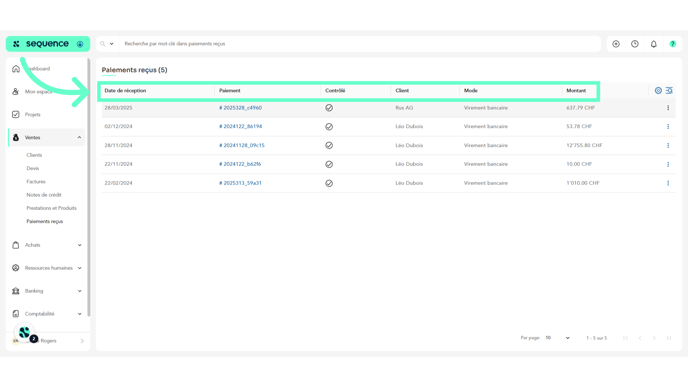Click the round Sequence assistant badge
Image resolution: width=688 pixels, height=387 pixels.
[25, 333]
